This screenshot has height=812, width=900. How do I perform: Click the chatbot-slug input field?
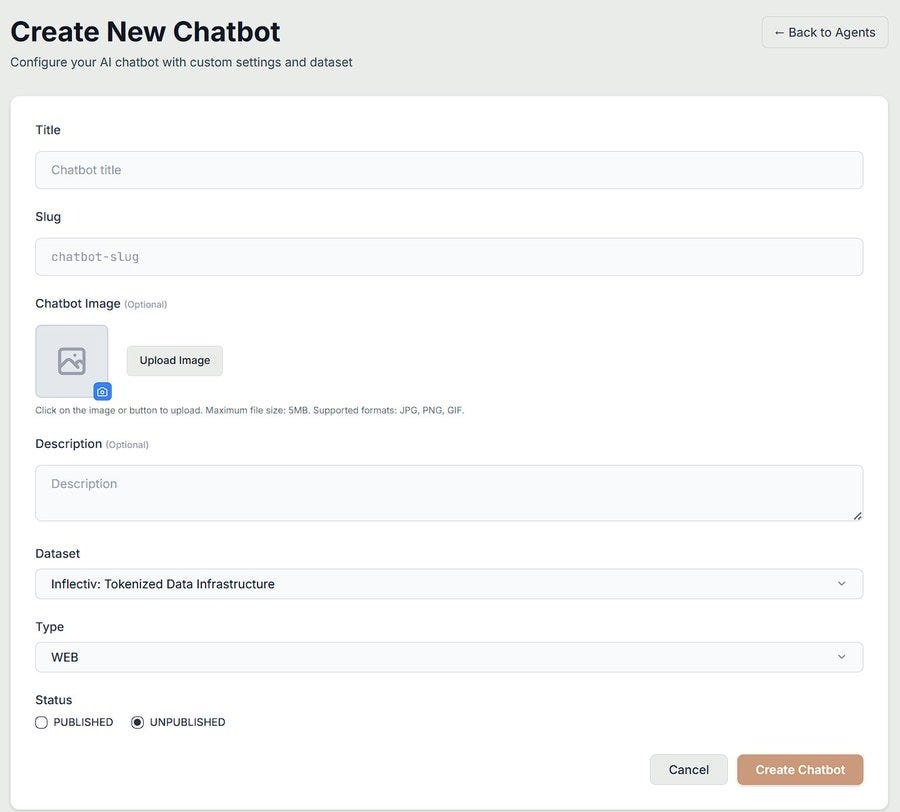pos(449,257)
